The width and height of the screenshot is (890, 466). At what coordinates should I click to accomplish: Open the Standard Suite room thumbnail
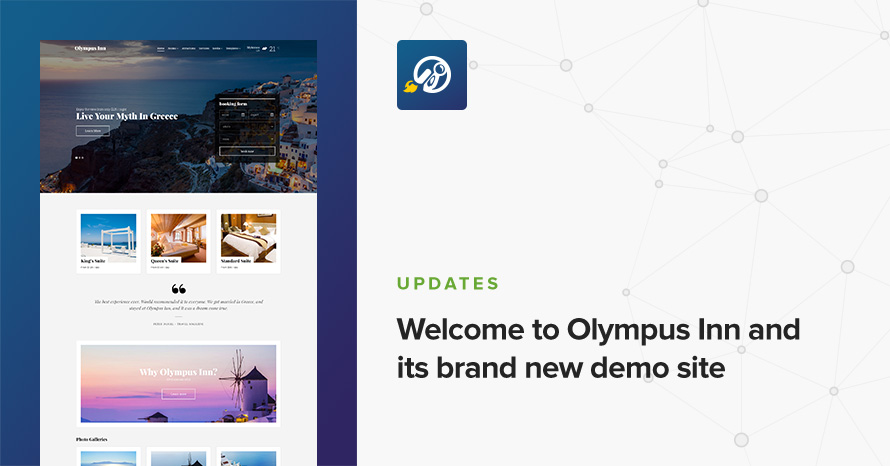(248, 238)
